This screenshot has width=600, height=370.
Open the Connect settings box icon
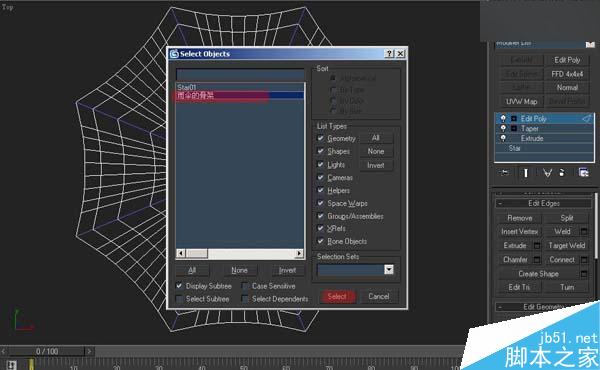[584, 259]
